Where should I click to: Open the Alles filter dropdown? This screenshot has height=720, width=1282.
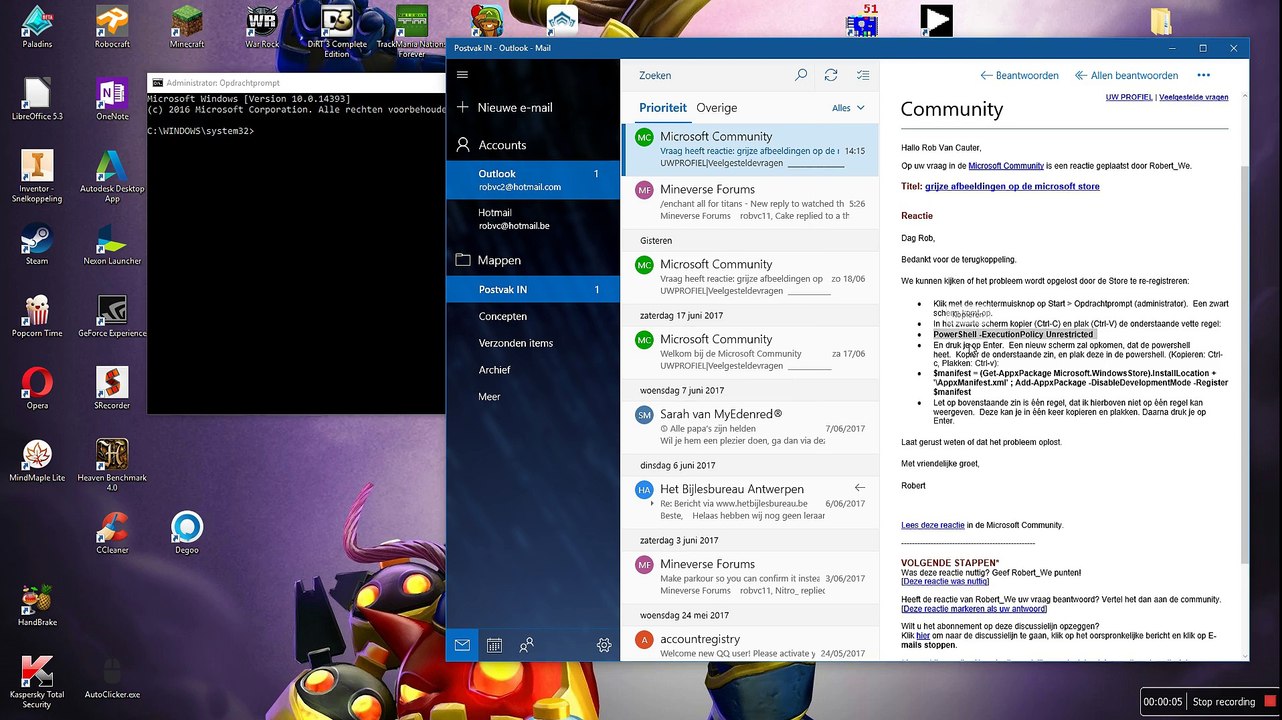point(848,108)
